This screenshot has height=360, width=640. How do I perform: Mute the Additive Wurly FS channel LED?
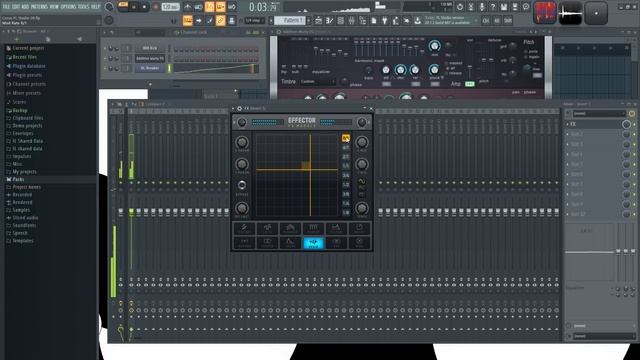tap(105, 59)
